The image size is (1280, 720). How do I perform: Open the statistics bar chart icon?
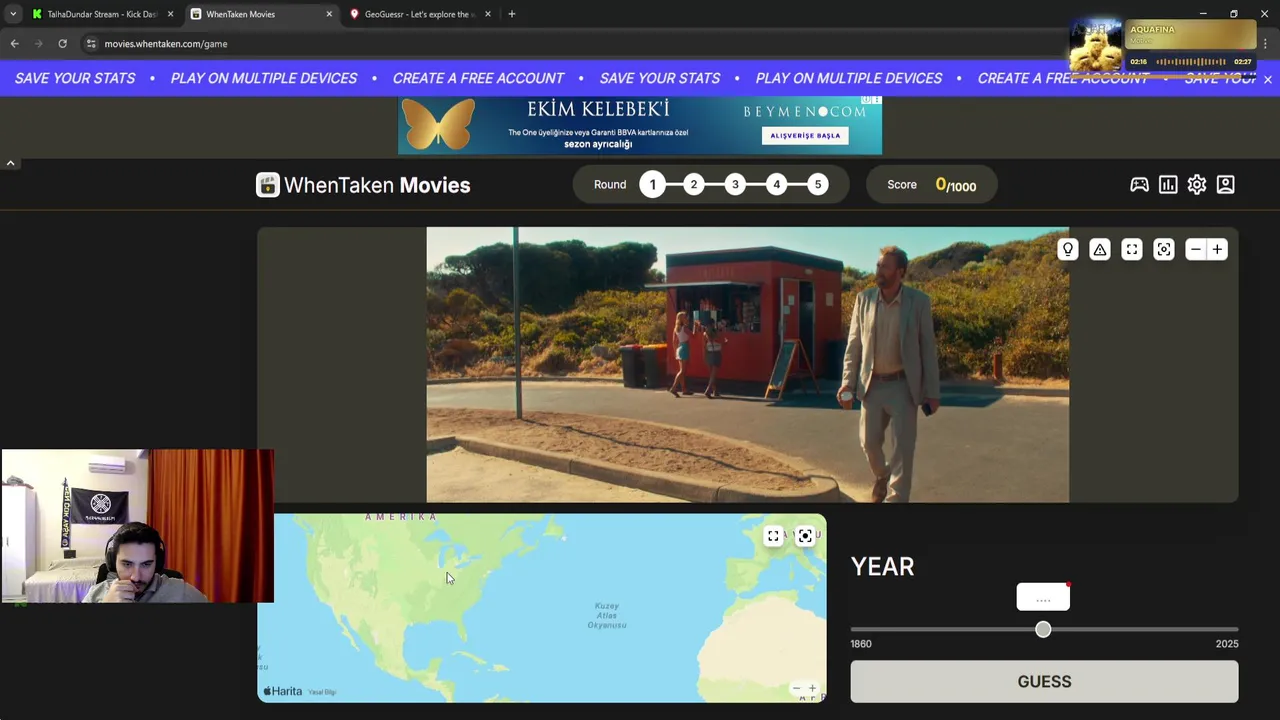[x=1168, y=185]
